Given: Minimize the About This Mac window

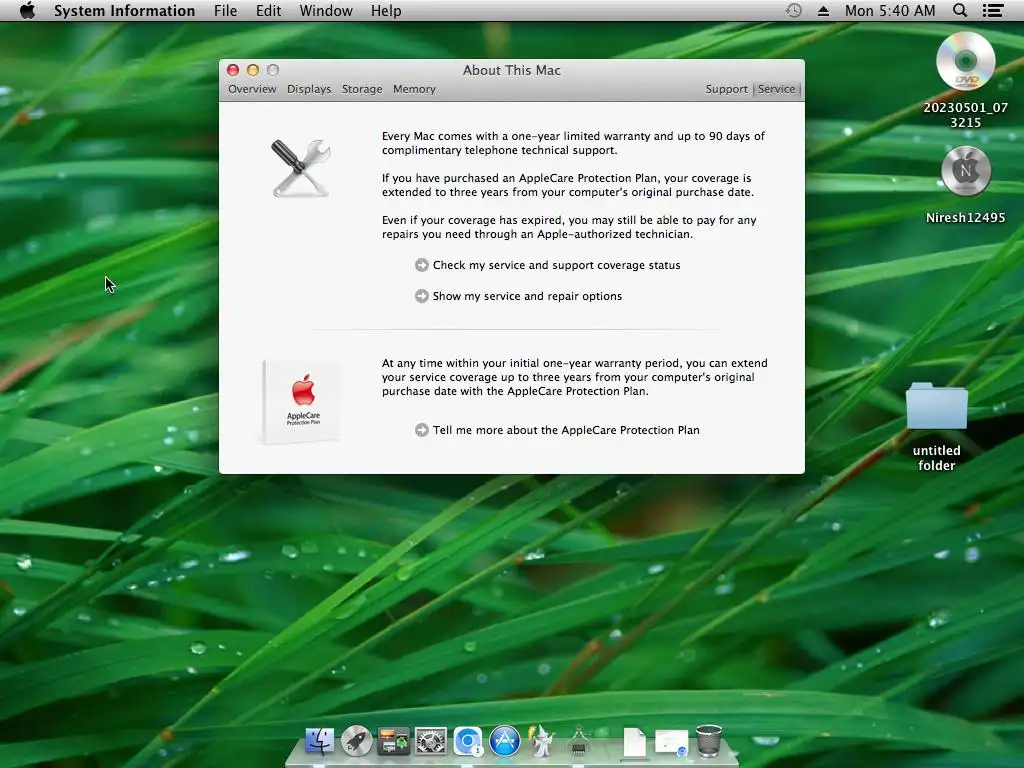Looking at the screenshot, I should (x=253, y=70).
